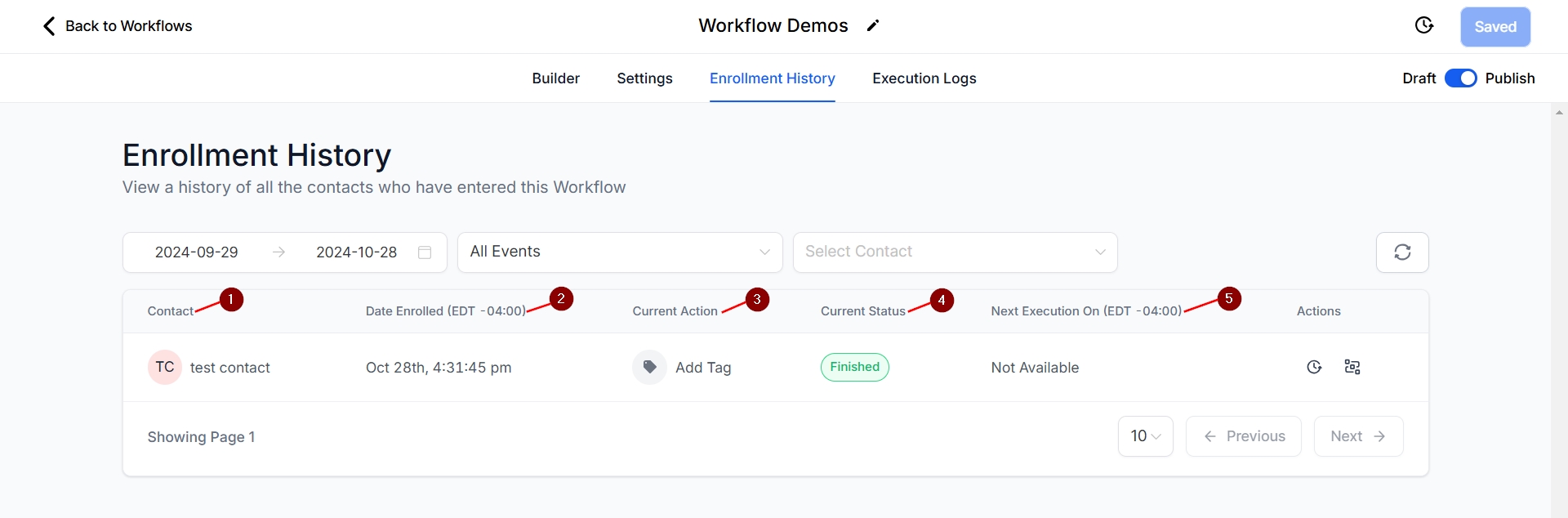1568x518 pixels.
Task: View execution history icon for test contact
Action: [x=1313, y=368]
